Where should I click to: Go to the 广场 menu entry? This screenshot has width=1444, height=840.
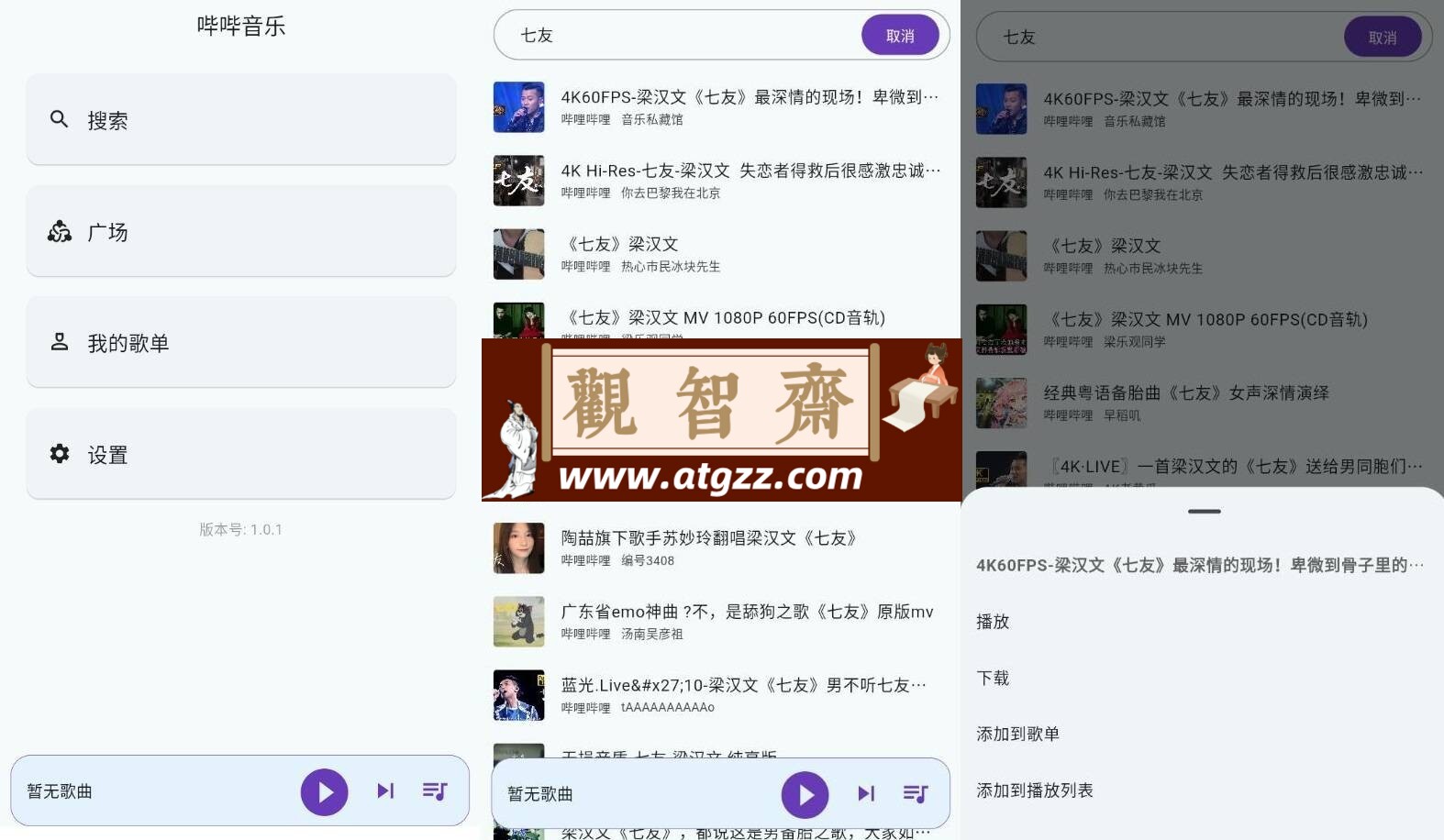(x=241, y=231)
